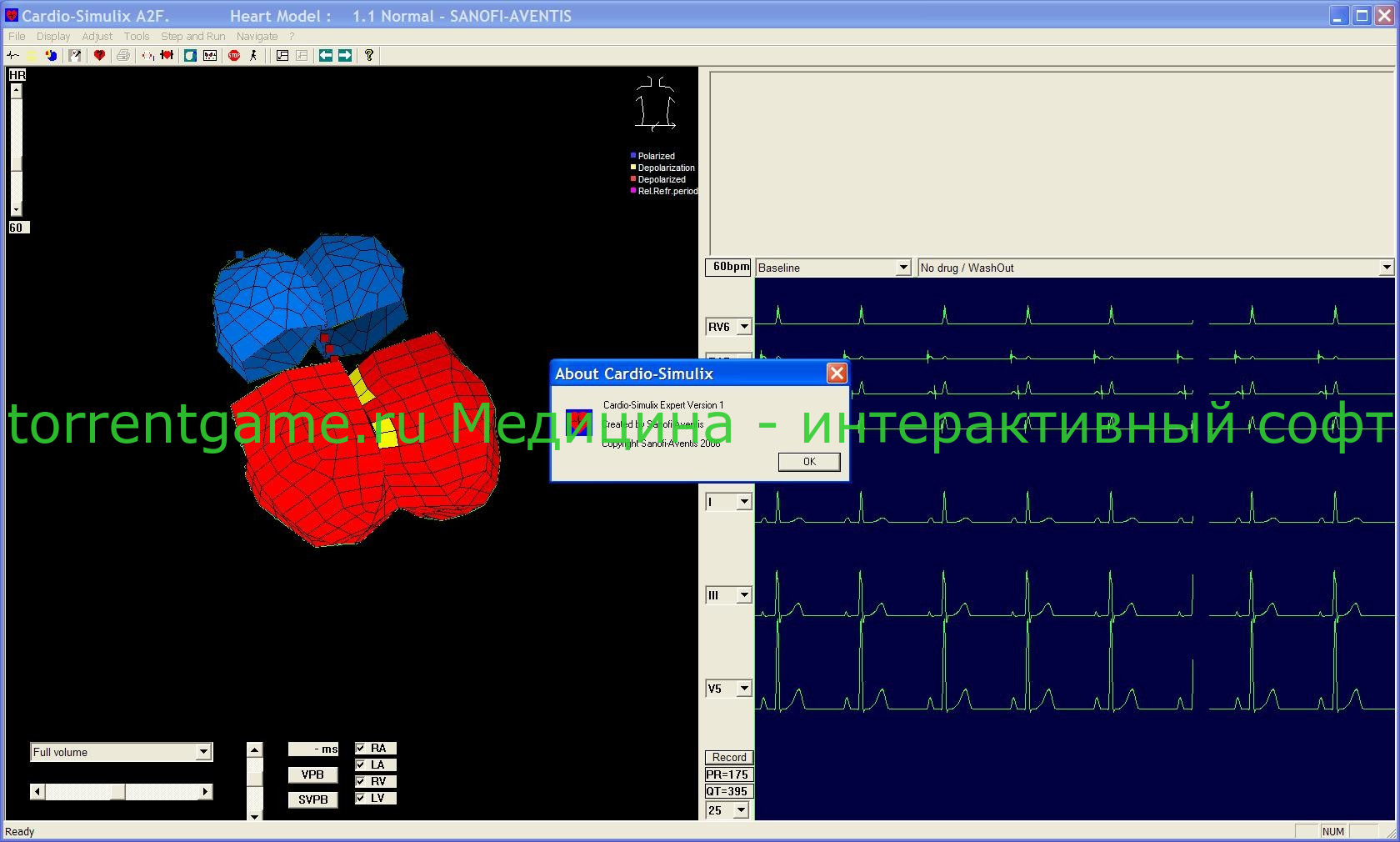Click the ECG trace toolbar icon
1400x842 pixels.
point(12,56)
